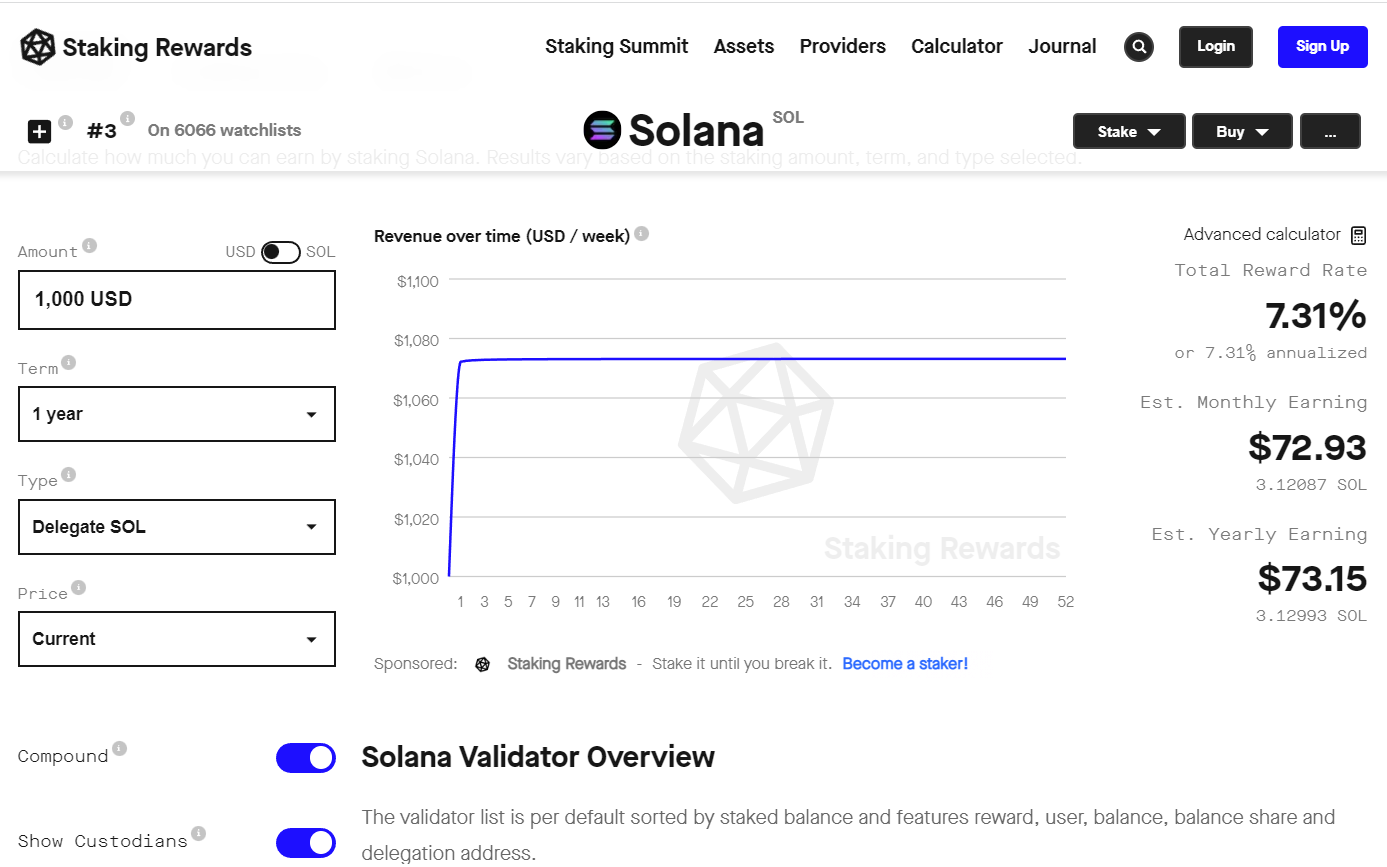Click the info icon next to Compound
1387x867 pixels.
(120, 748)
